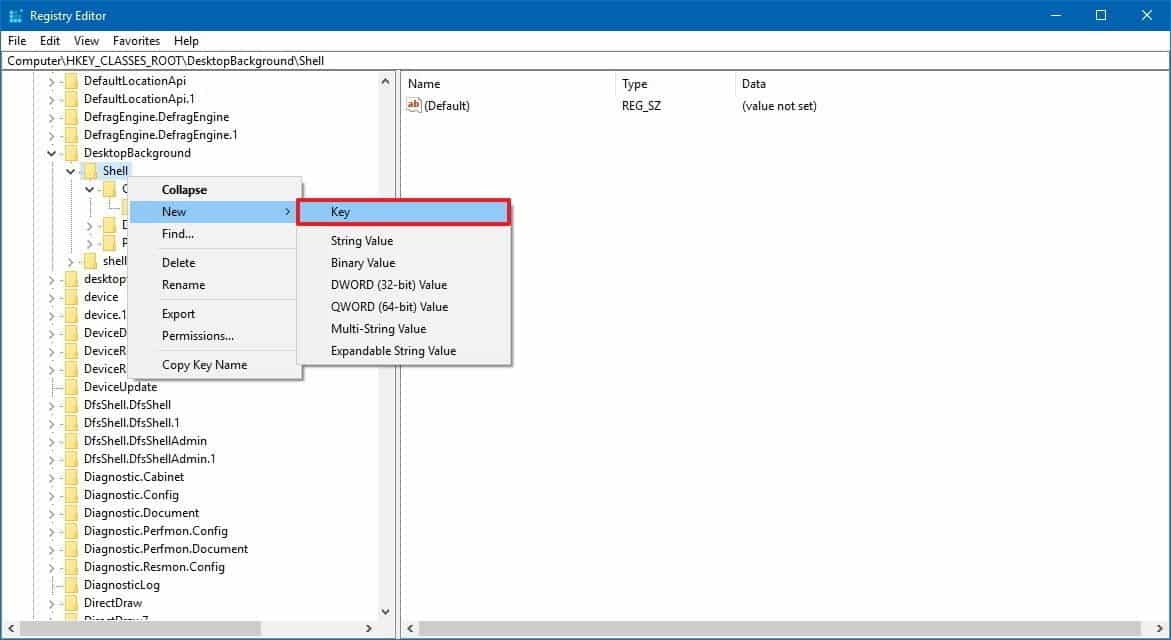Click the folder icon next to DefaultLocationApi
Viewport: 1171px width, 640px height.
[72, 81]
